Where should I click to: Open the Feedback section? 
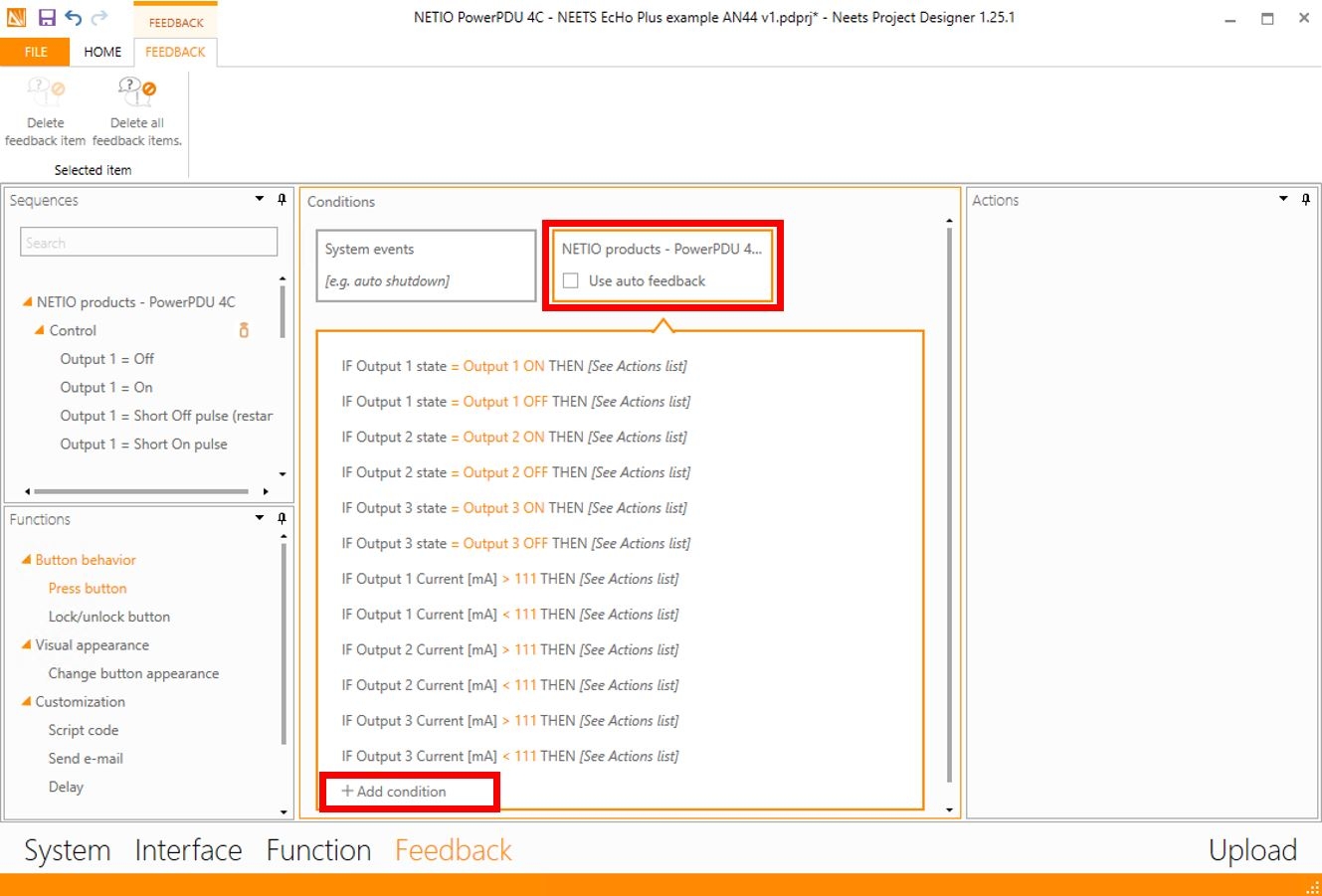454,850
